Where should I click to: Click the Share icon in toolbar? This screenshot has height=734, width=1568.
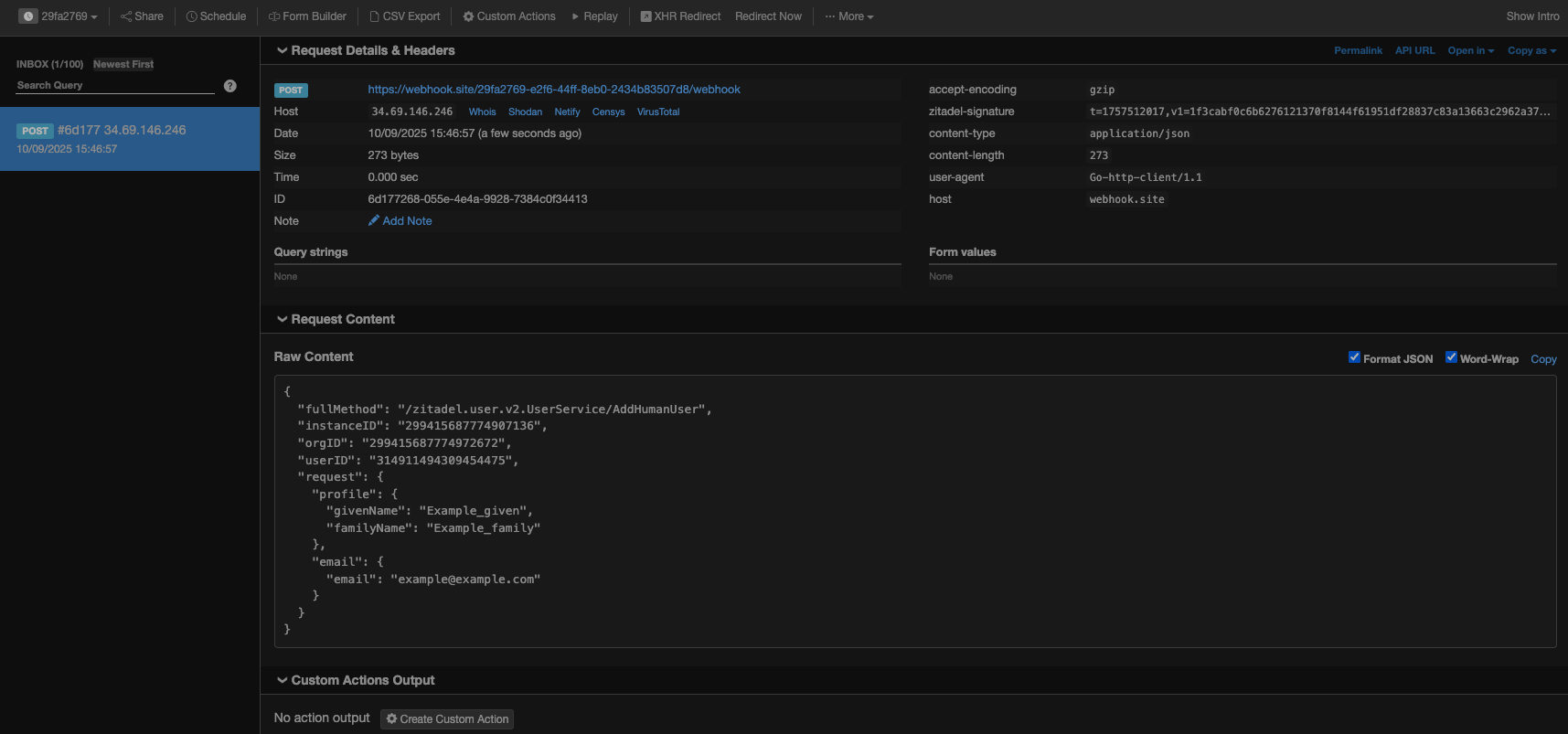tap(126, 16)
